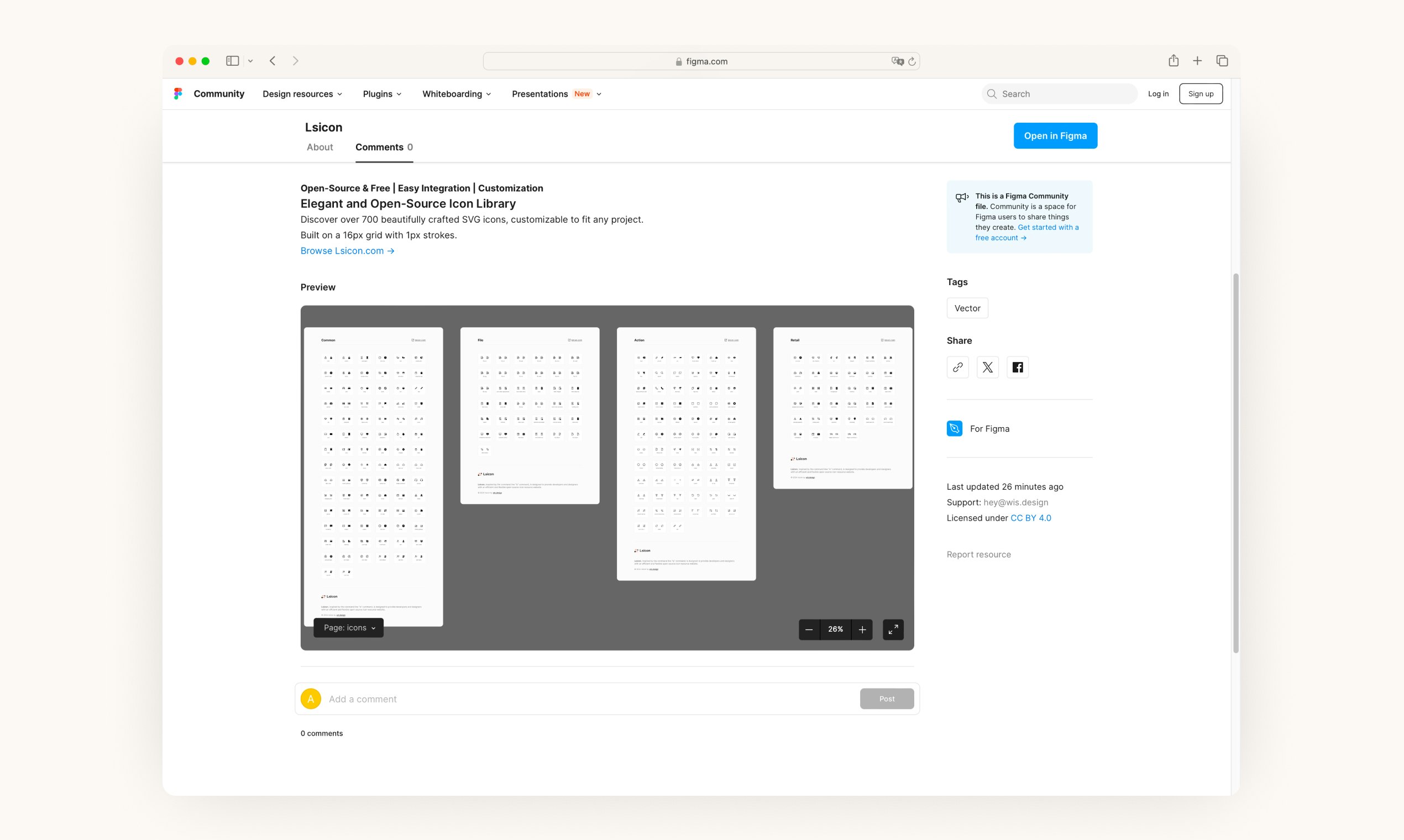1404x840 pixels.
Task: Click the Report resource link
Action: 979,555
